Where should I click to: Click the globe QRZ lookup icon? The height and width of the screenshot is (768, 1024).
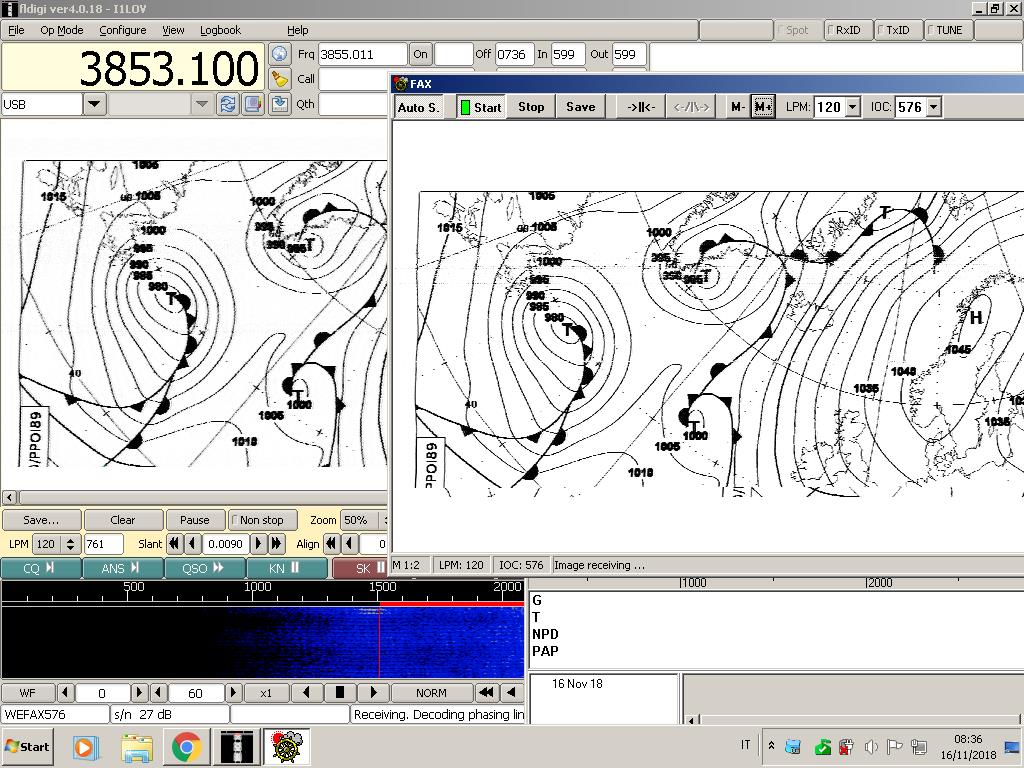tap(280, 54)
